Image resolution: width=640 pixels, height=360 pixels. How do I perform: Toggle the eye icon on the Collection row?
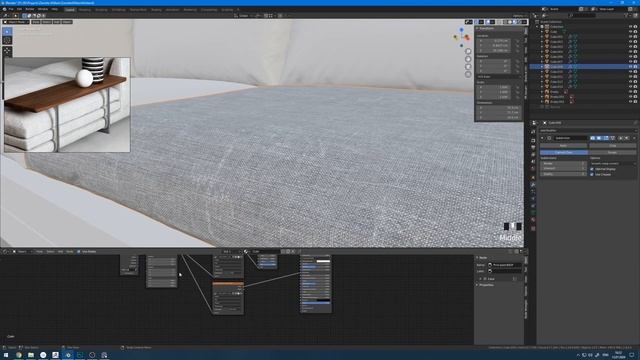tap(630, 27)
